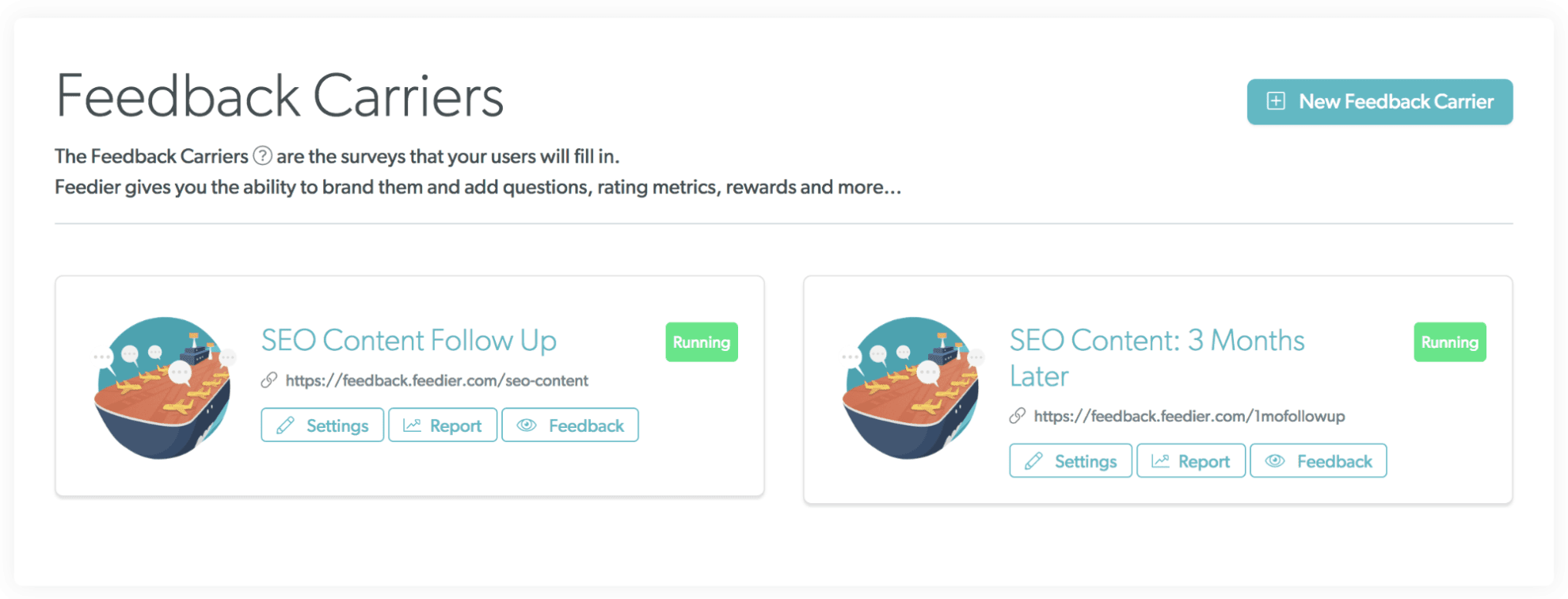Screen dimensions: 1568x599
Task: Open Settings for SEO Content Follow Up
Action: (322, 425)
